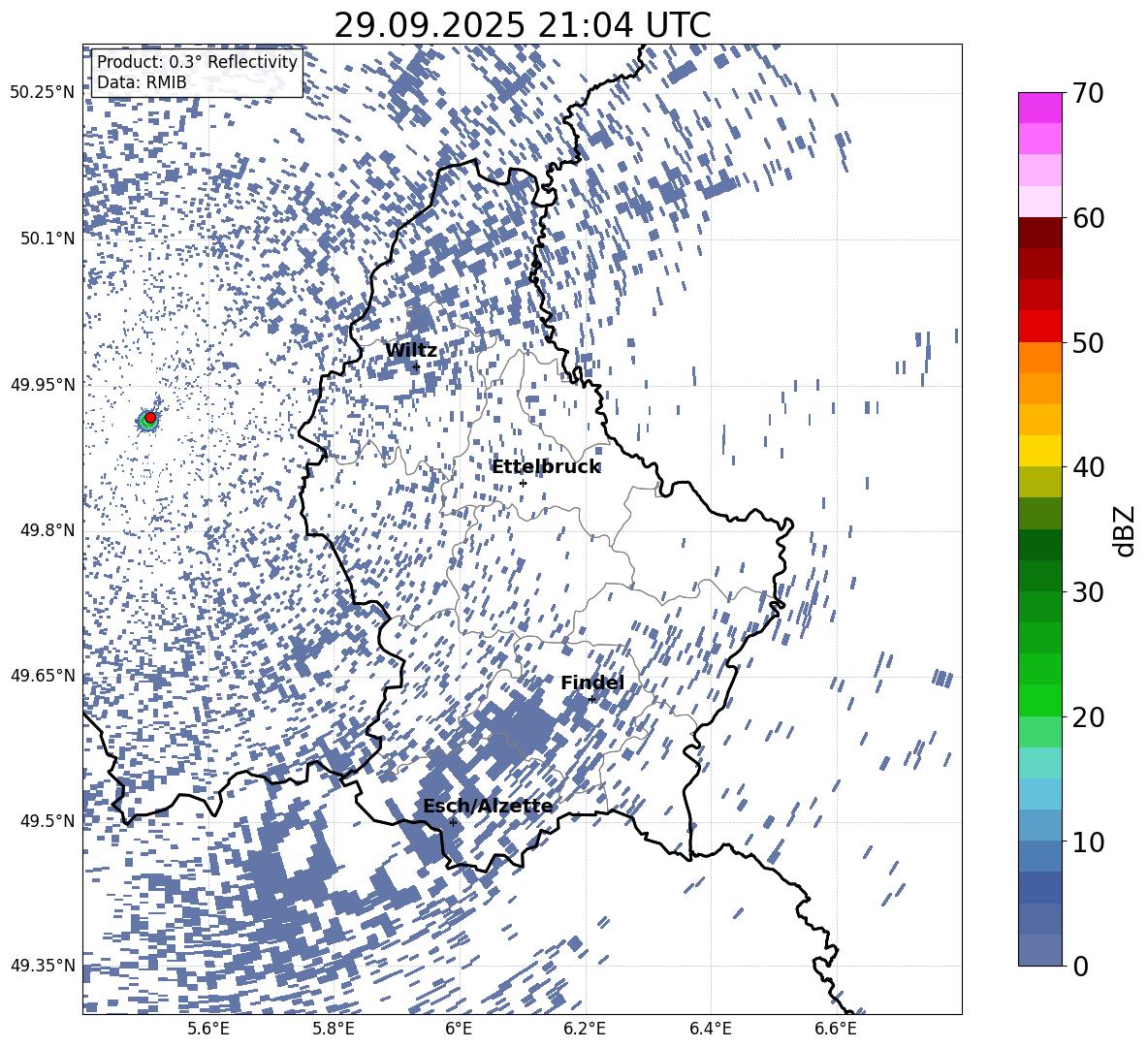Click the 49.65°N latitude tick label
Image resolution: width=1148 pixels, height=1048 pixels.
[43, 675]
